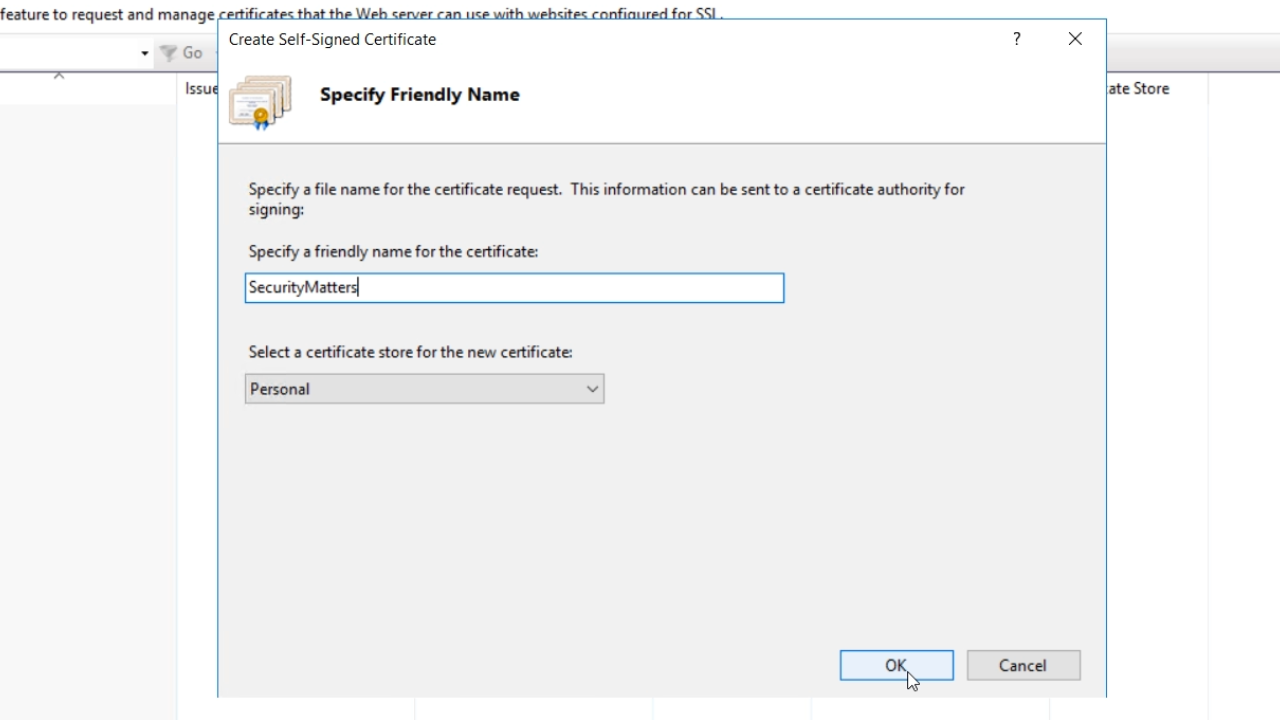Click the Specify Friendly Name heading
The image size is (1280, 720).
[420, 95]
